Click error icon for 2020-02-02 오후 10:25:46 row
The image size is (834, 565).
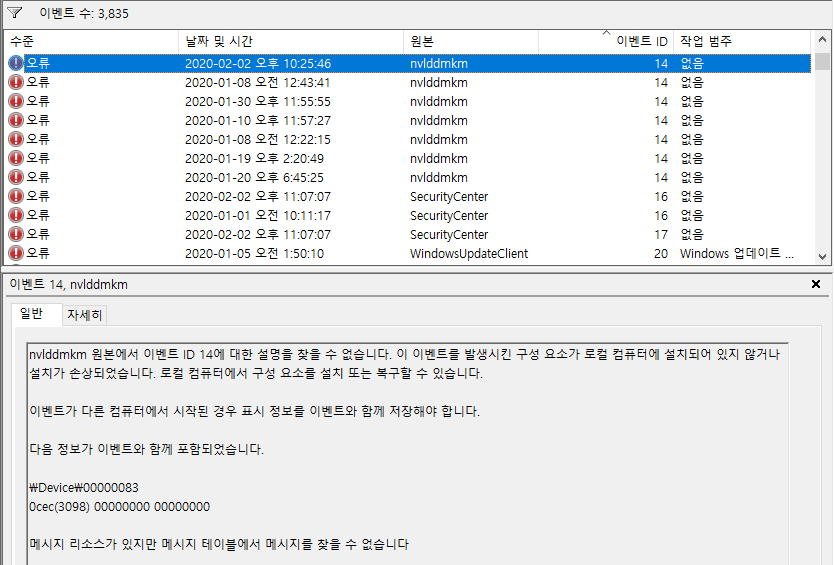coord(16,63)
